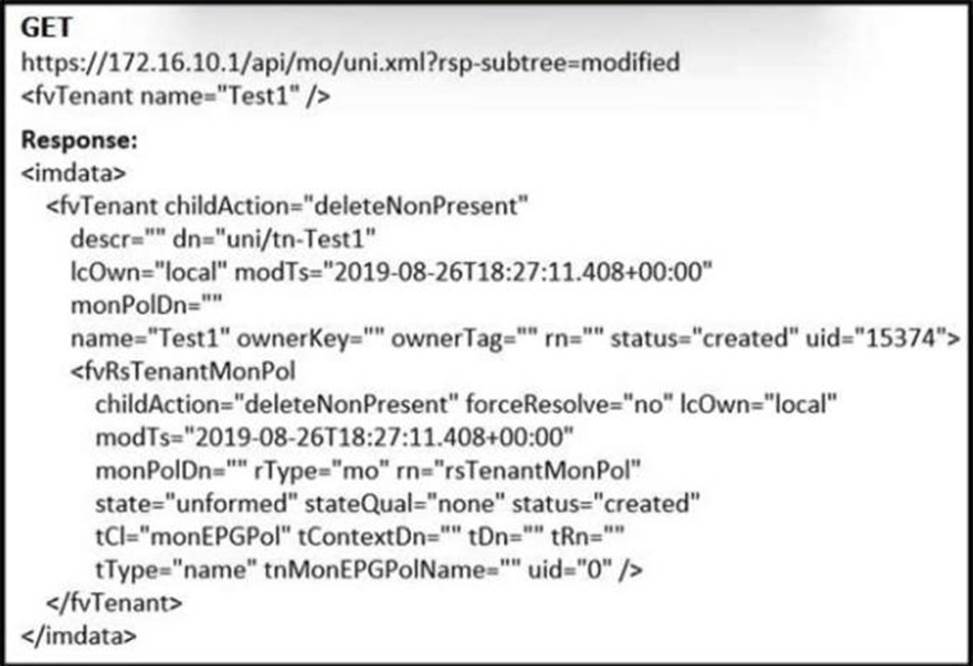Viewport: 973px width, 666px height.
Task: Select the fvTenant childAction line
Action: coord(287,206)
